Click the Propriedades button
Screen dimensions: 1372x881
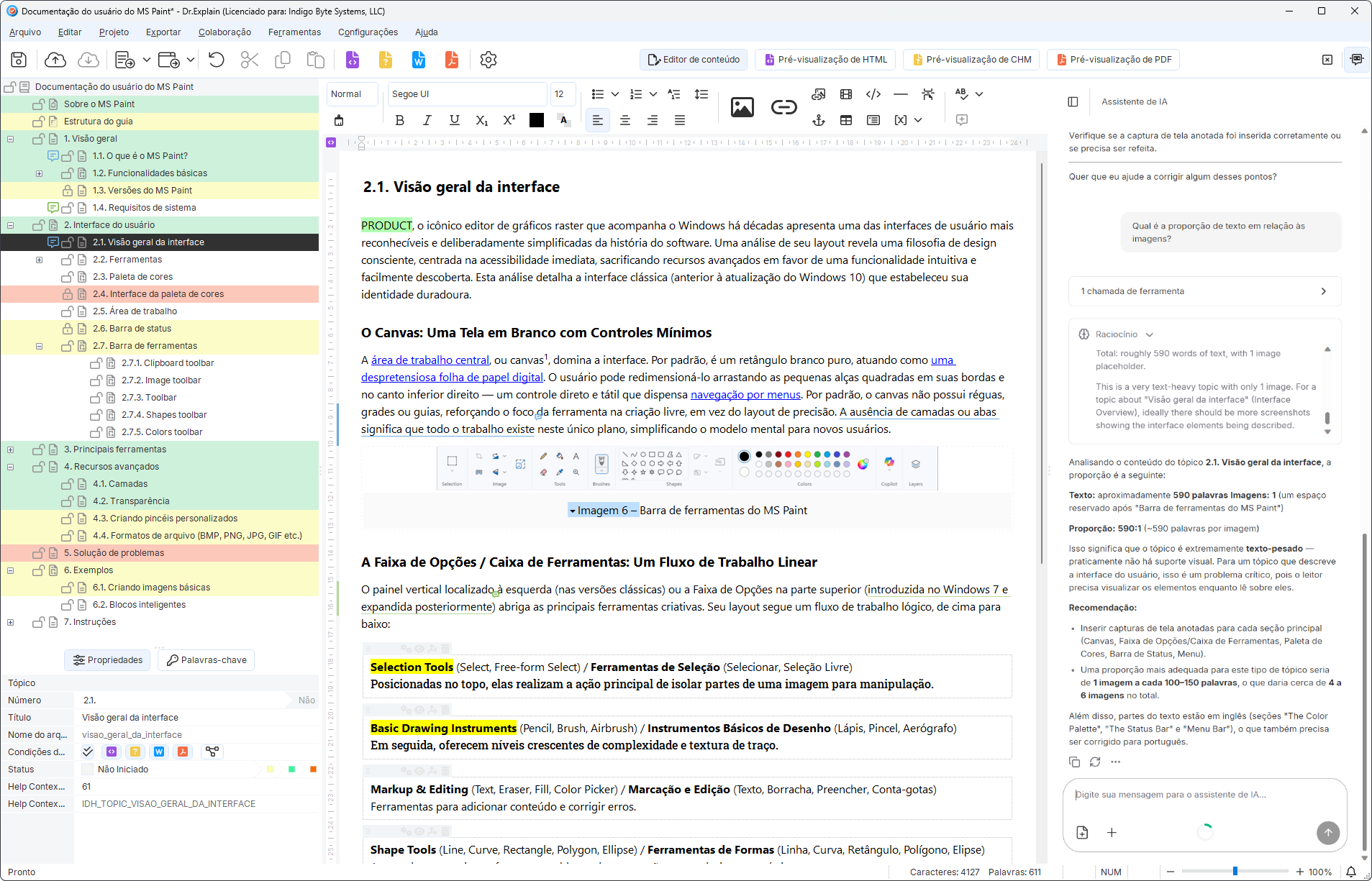(x=109, y=660)
